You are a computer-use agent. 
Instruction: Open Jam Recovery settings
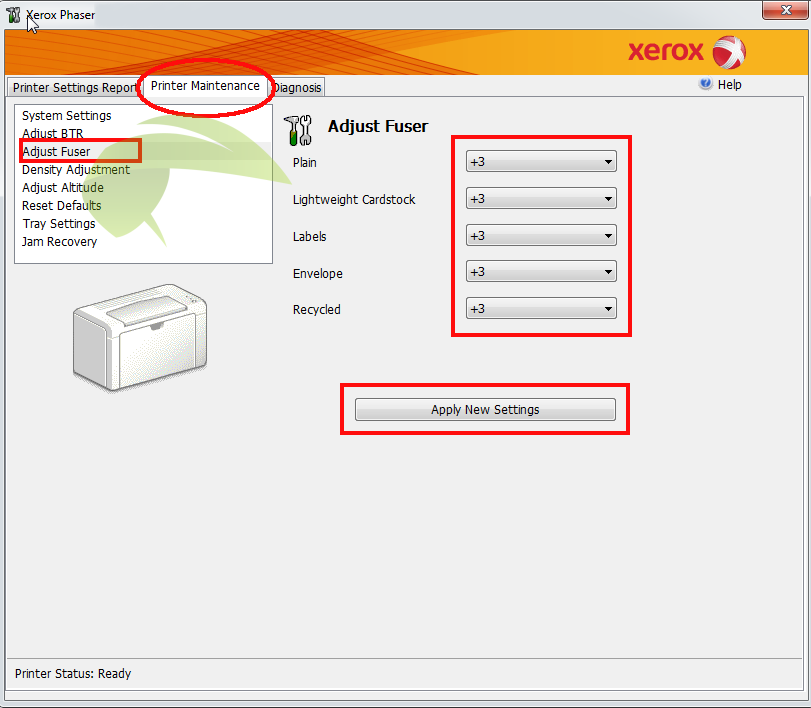click(60, 242)
